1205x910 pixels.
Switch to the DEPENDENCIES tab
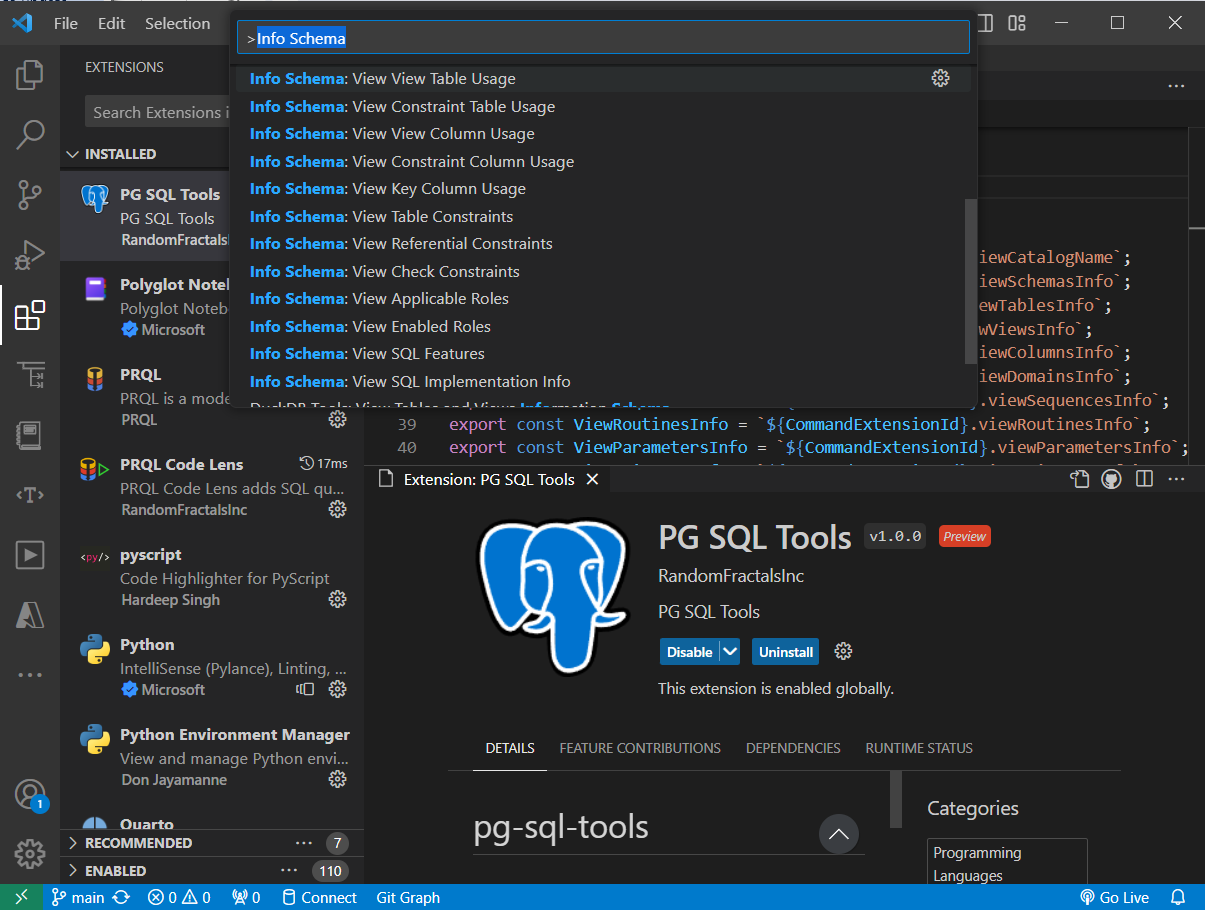(x=793, y=748)
